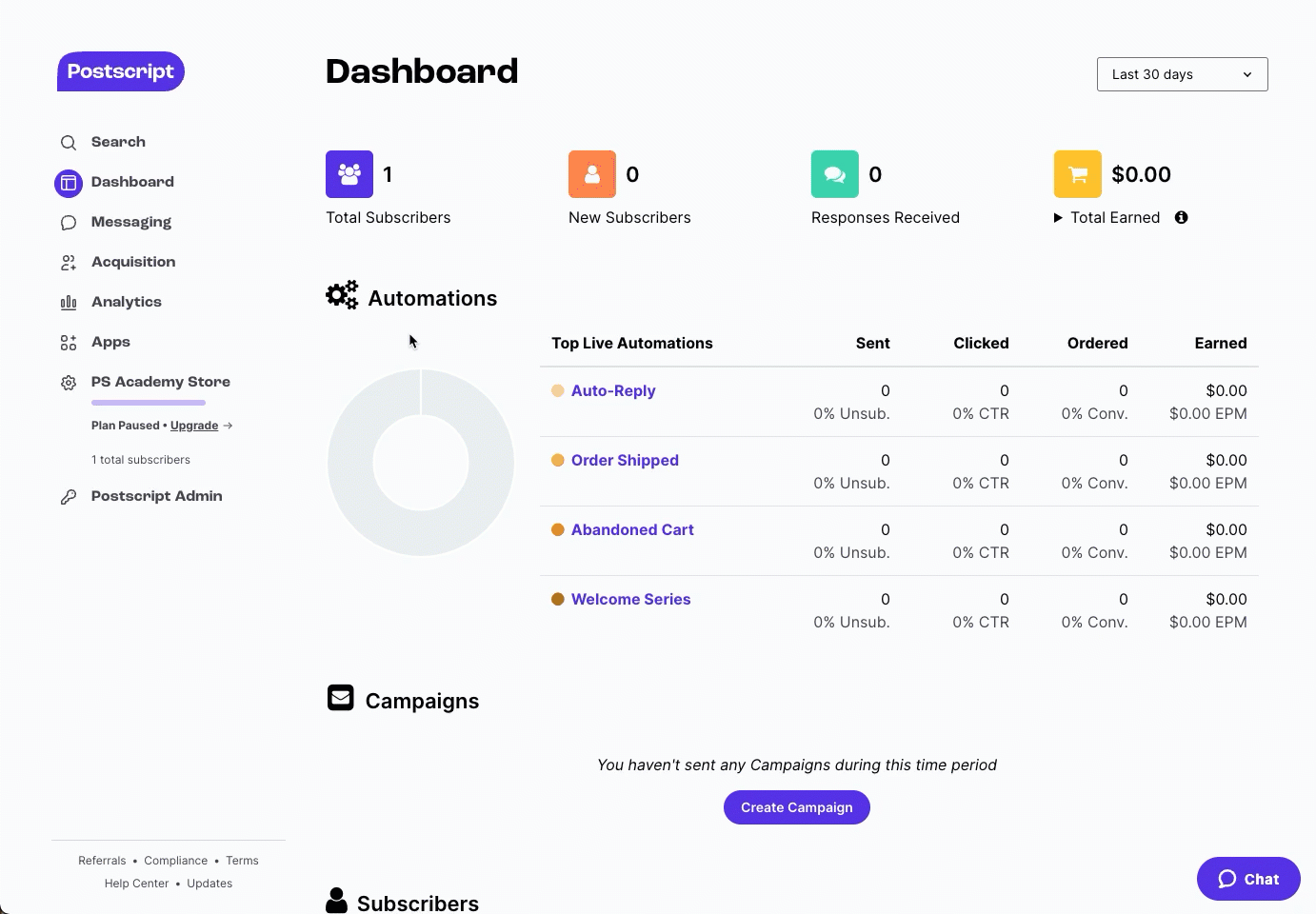Image resolution: width=1316 pixels, height=914 pixels.
Task: Click the Terms footer link
Action: (242, 861)
